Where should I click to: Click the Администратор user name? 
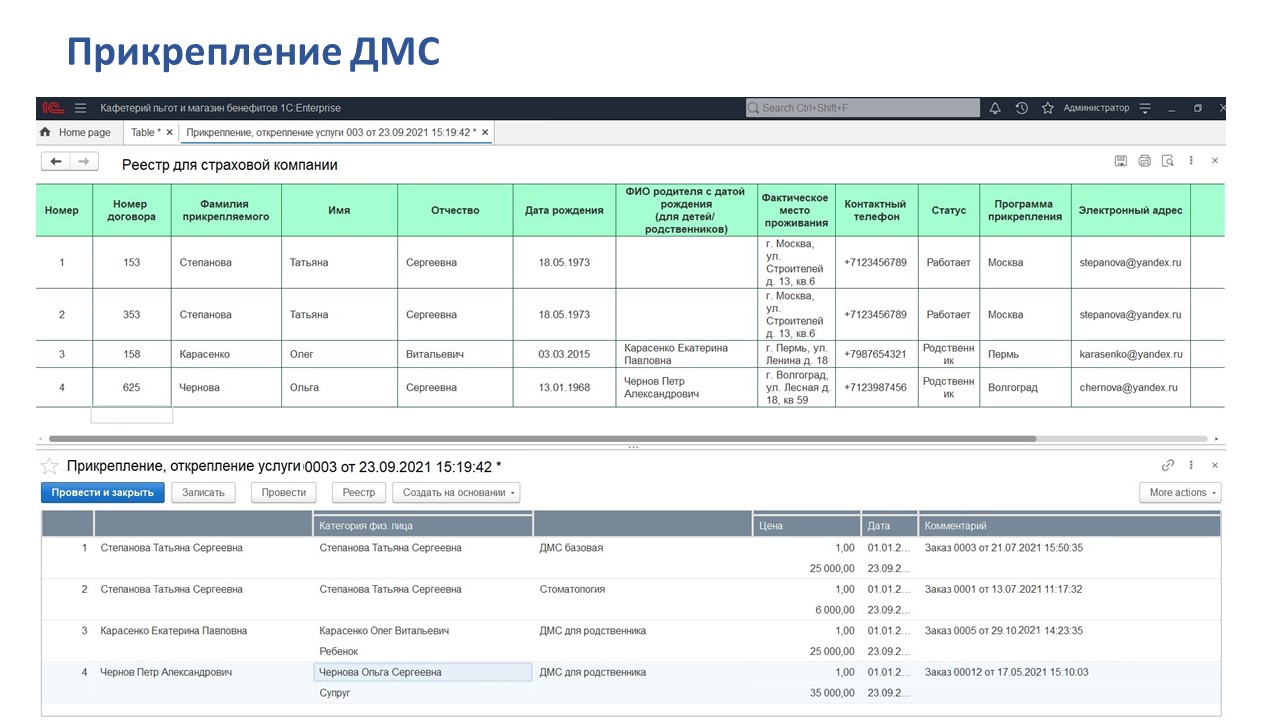(x=1096, y=108)
